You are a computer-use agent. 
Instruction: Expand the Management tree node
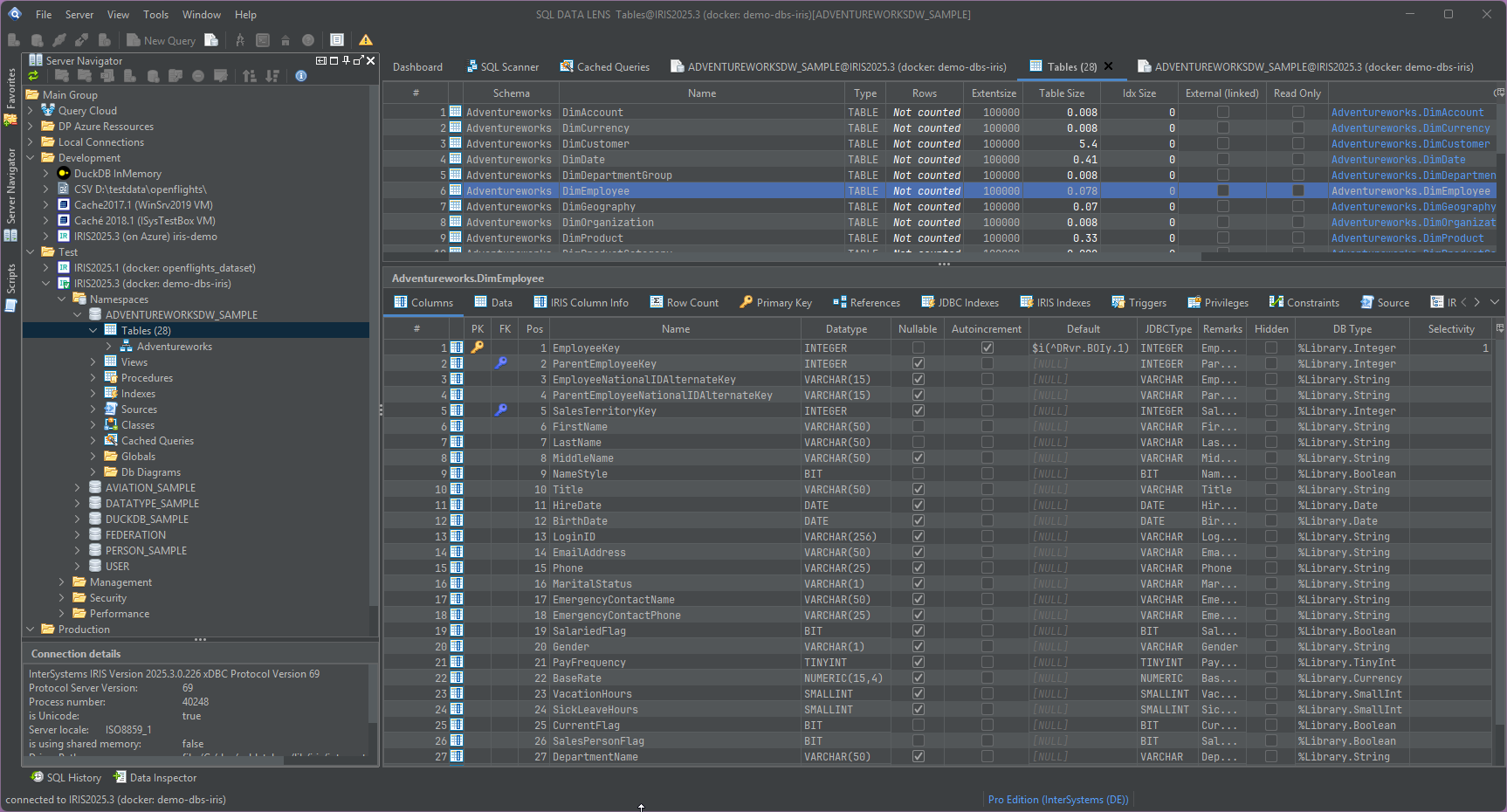click(62, 582)
